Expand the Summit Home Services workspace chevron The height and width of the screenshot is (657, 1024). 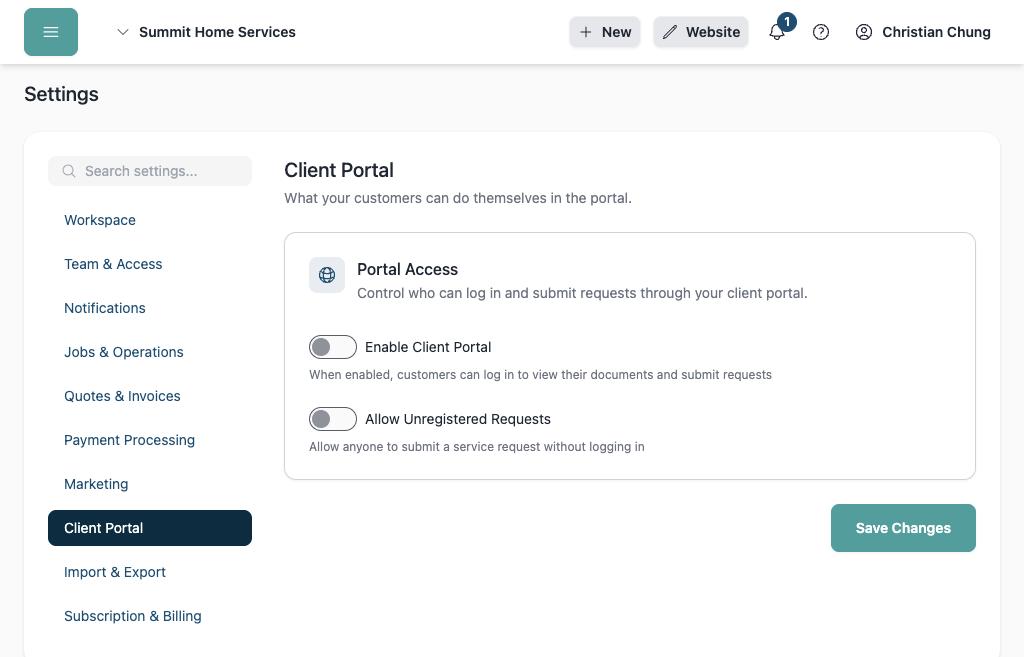pos(122,32)
